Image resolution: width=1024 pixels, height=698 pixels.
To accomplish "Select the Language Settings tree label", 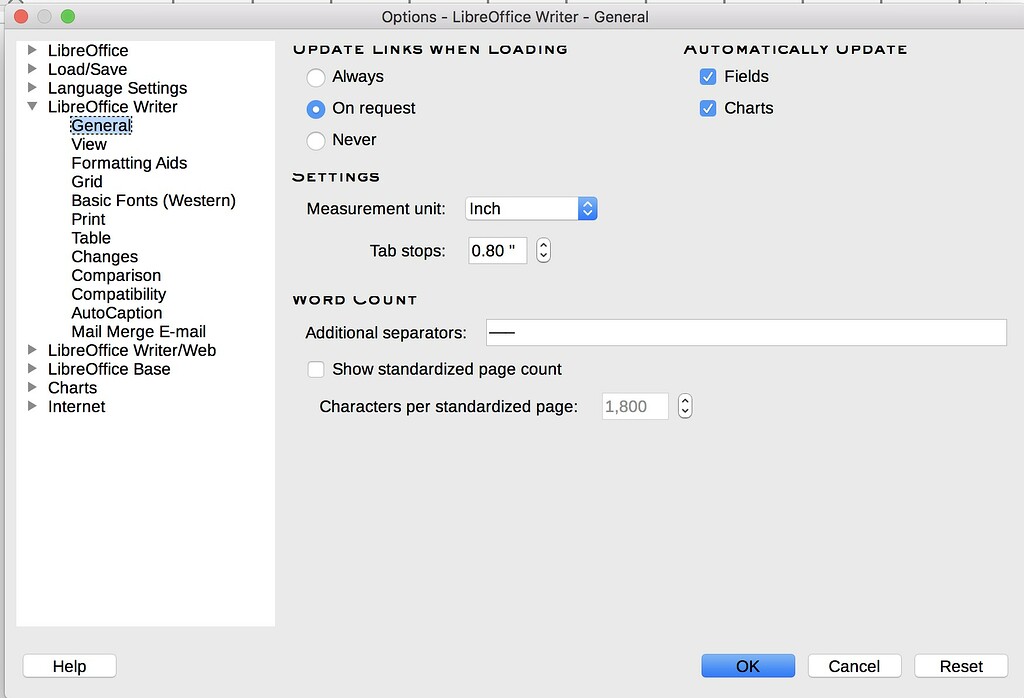I will [118, 88].
